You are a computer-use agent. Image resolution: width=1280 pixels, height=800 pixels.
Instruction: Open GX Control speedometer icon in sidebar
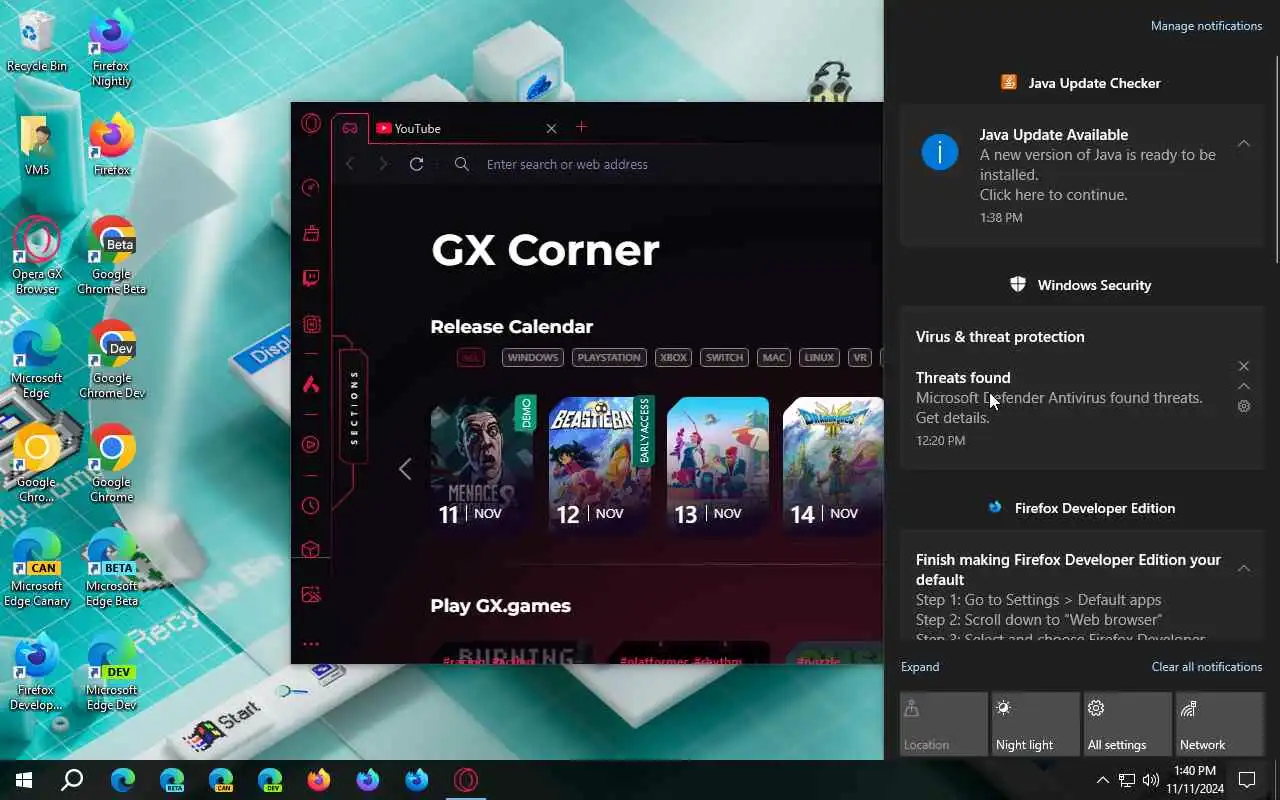[x=311, y=187]
